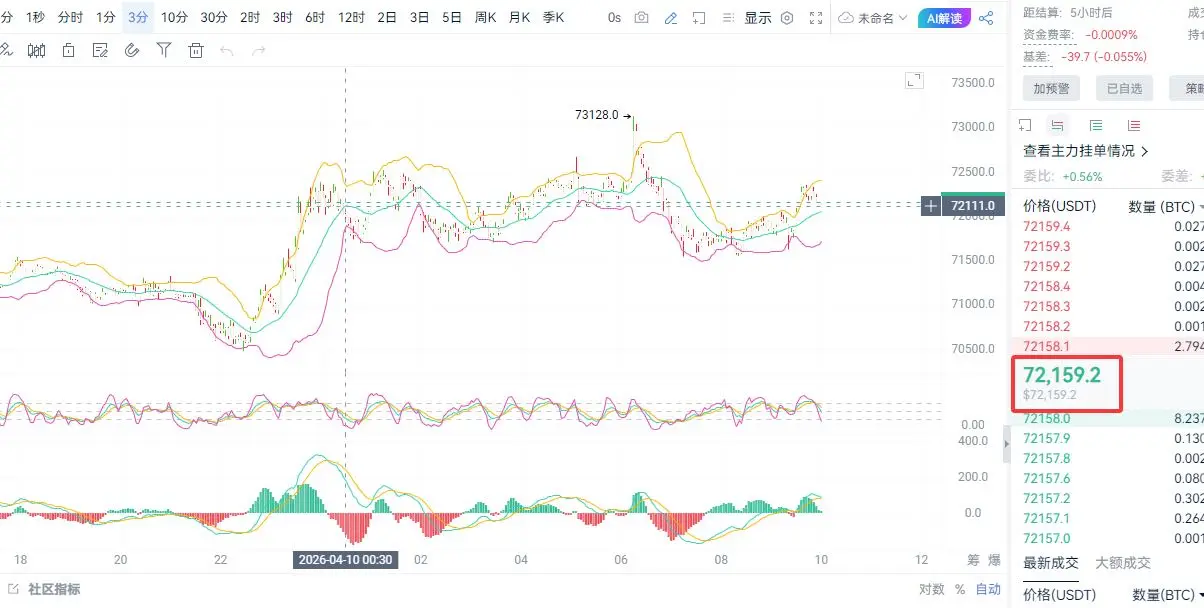Select the 5日 interval

pos(452,17)
